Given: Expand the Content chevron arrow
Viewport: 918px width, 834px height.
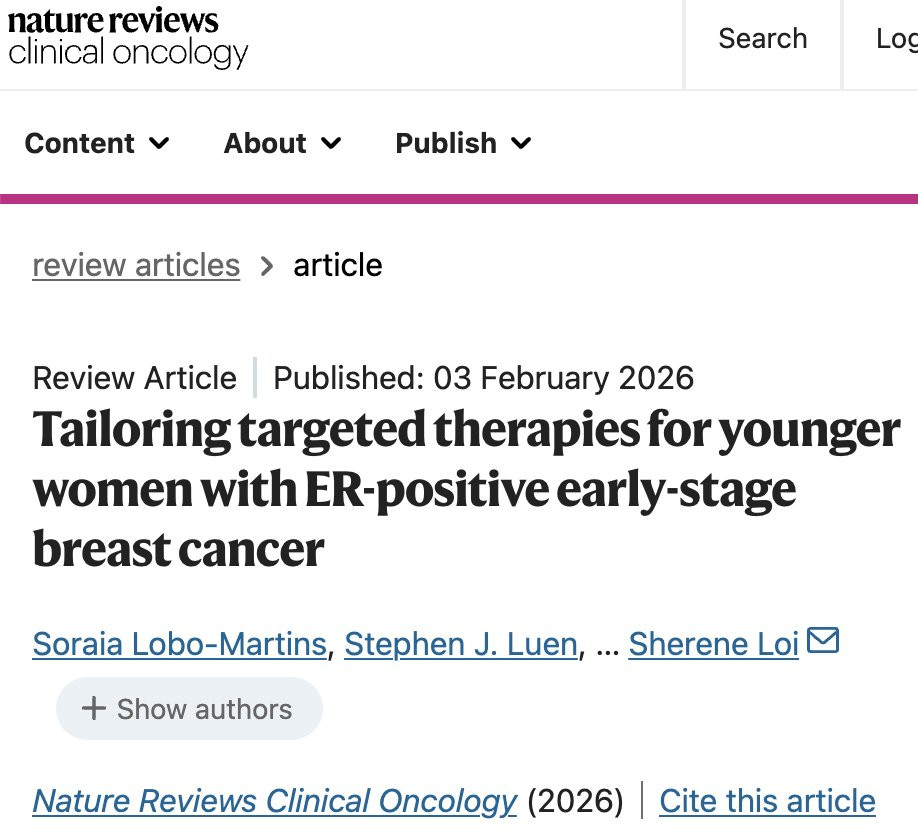Looking at the screenshot, I should (x=159, y=143).
